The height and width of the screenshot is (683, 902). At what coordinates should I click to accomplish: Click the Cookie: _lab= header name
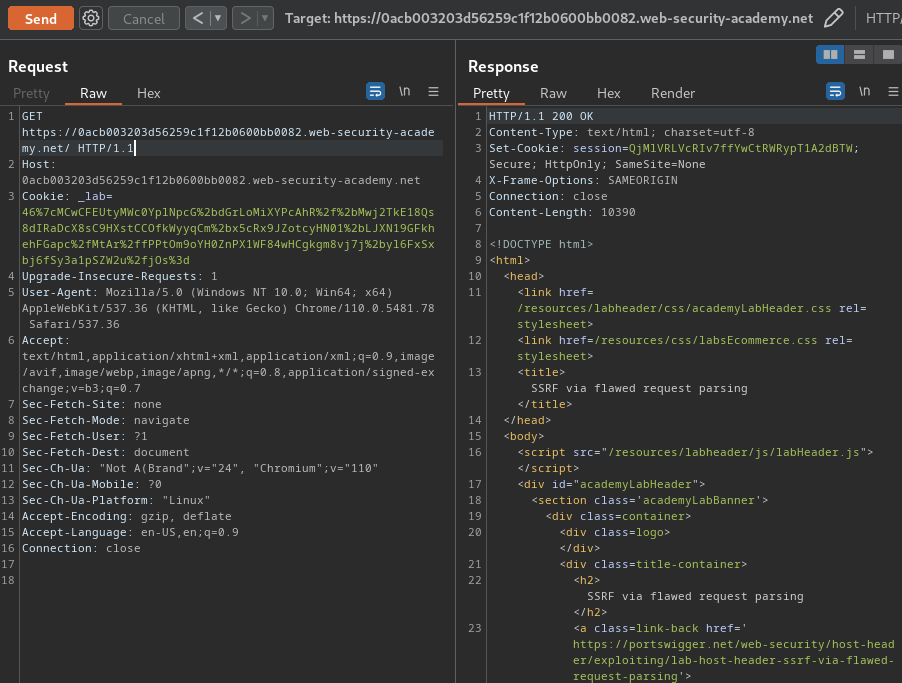(x=67, y=196)
